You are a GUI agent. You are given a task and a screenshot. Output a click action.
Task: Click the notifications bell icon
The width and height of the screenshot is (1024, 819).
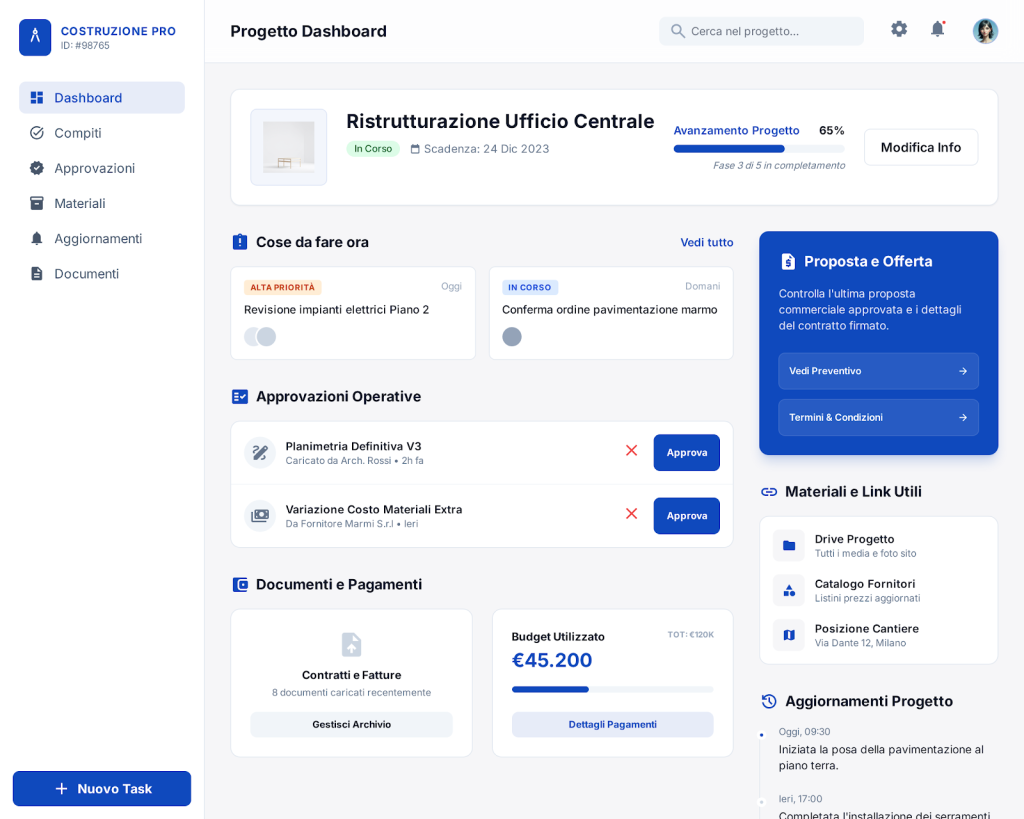pyautogui.click(x=937, y=29)
